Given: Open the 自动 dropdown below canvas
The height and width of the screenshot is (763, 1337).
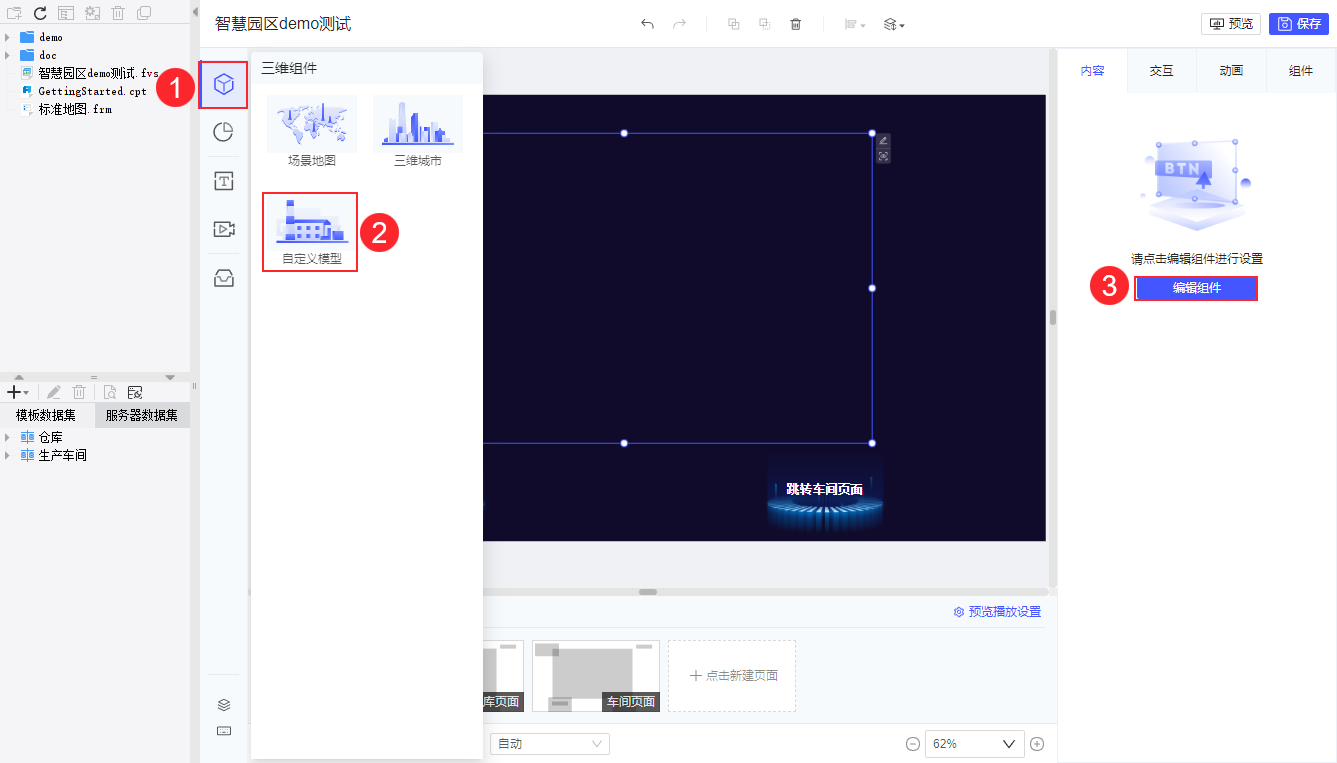Looking at the screenshot, I should [549, 744].
